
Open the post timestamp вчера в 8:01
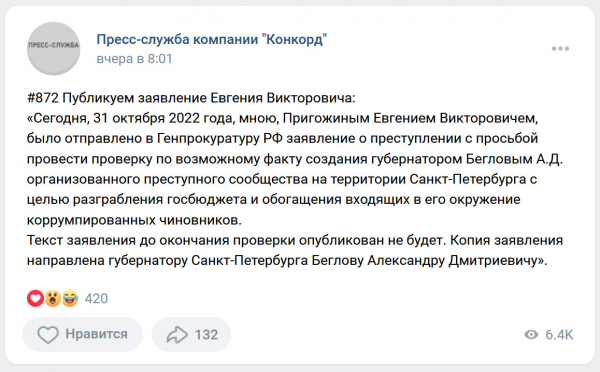point(134,59)
